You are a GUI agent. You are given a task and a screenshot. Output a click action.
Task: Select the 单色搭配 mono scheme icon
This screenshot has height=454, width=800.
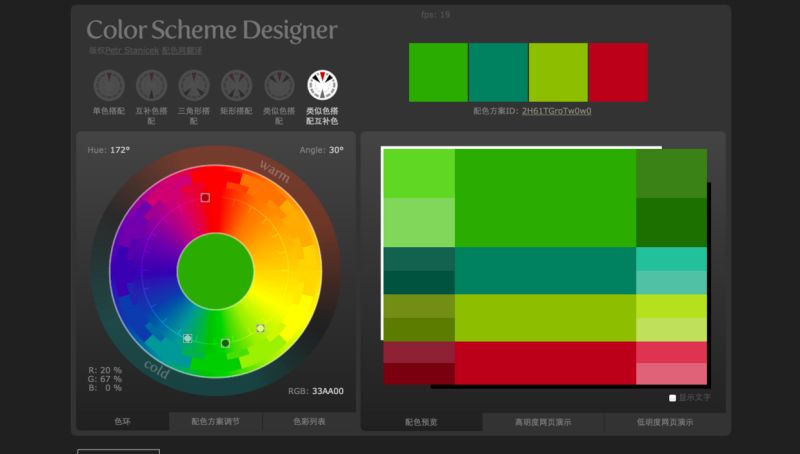(x=108, y=84)
